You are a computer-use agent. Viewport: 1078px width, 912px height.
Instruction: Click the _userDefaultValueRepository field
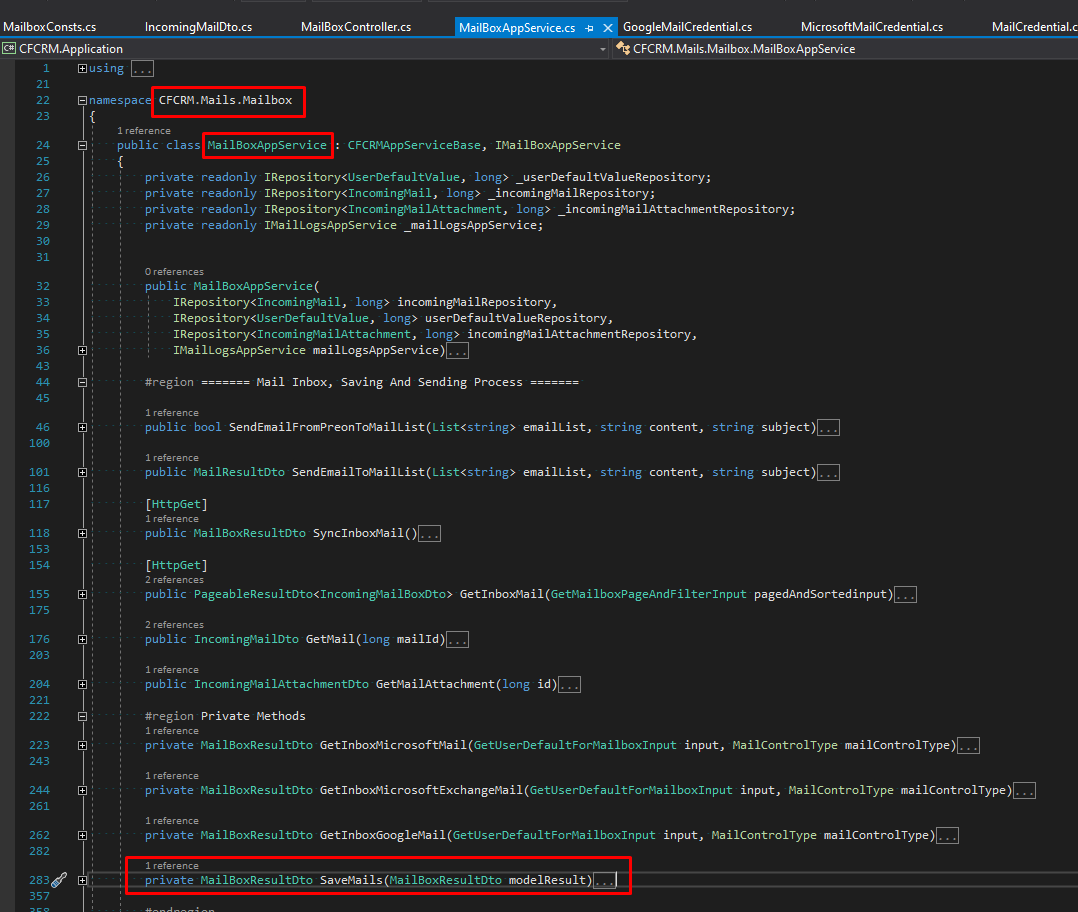(x=611, y=177)
